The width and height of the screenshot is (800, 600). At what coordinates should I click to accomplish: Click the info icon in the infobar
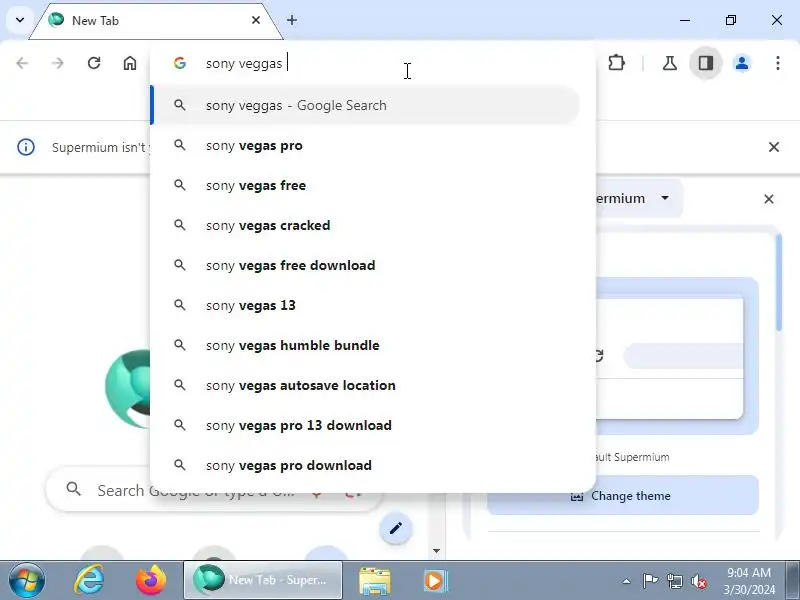[26, 147]
